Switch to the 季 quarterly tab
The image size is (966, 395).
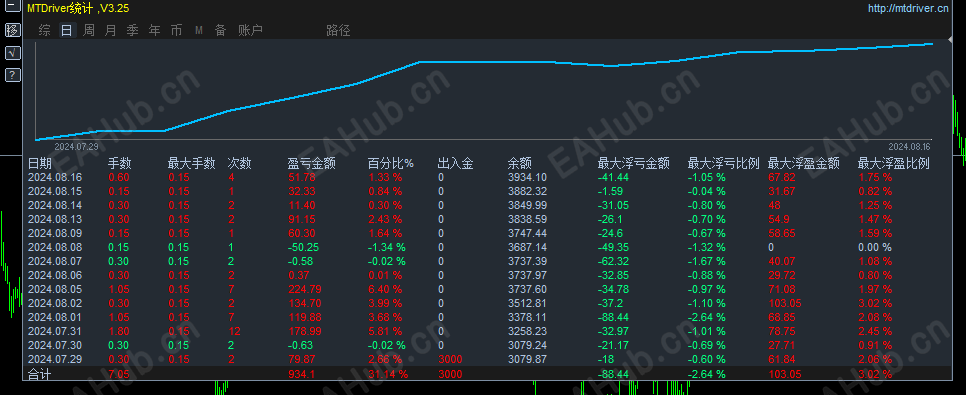coord(132,30)
